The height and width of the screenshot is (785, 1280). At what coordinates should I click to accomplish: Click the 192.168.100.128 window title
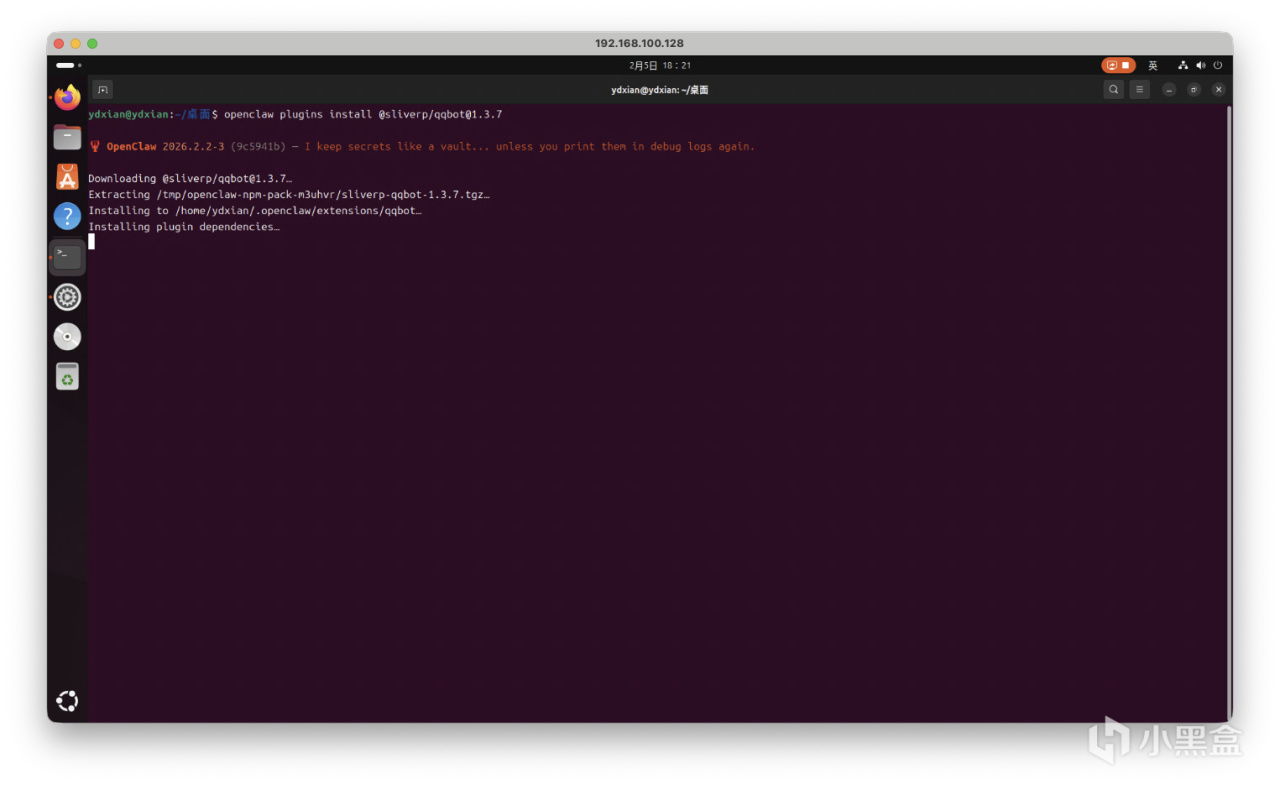pyautogui.click(x=639, y=44)
